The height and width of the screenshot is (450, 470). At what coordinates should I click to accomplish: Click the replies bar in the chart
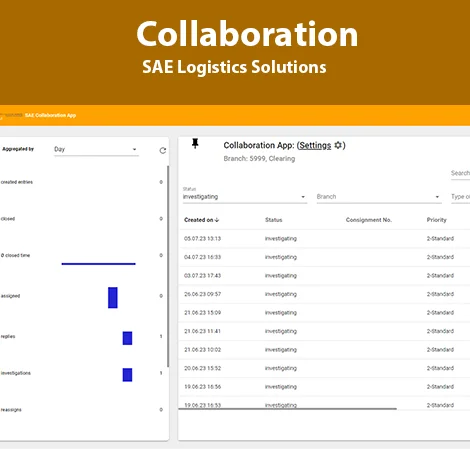127,338
